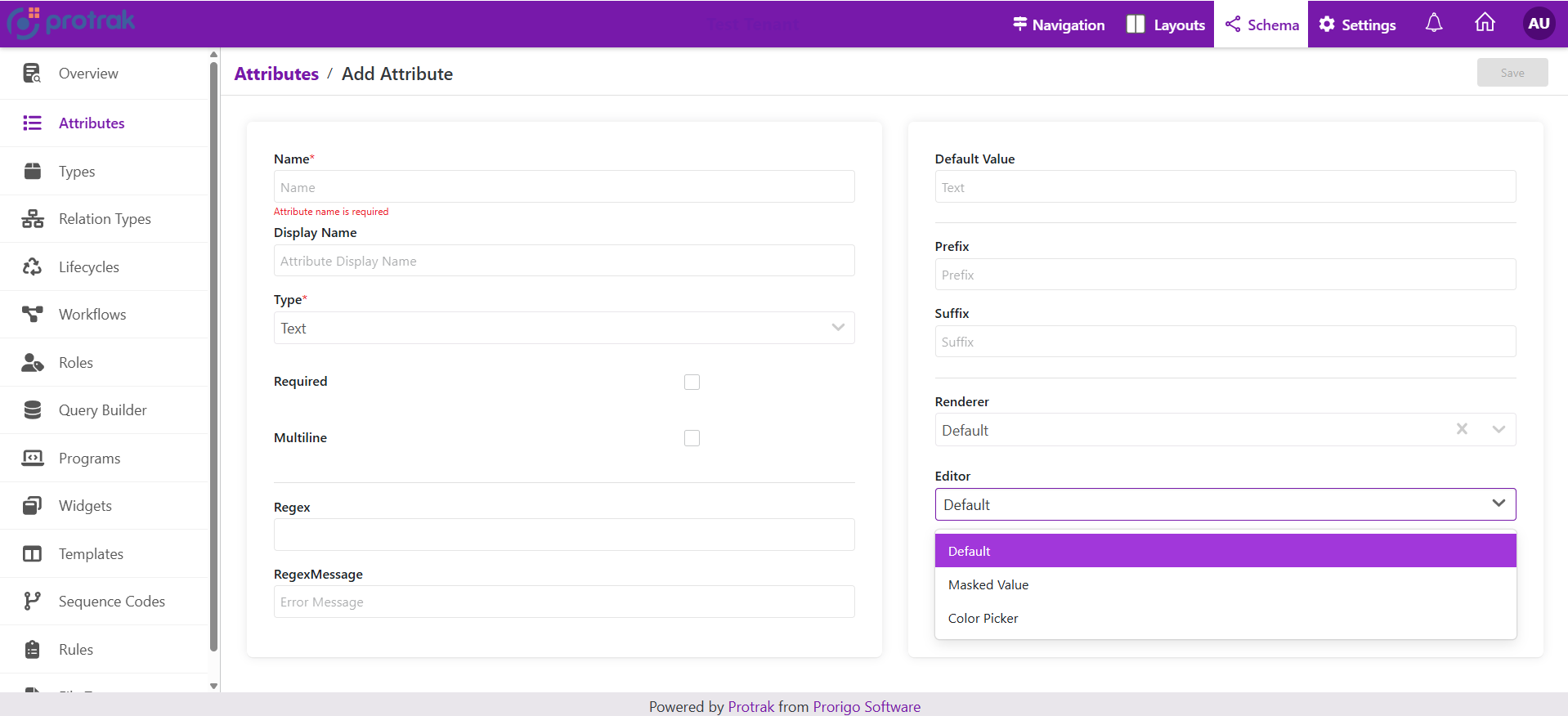Clear the Renderer selection with X
Viewport: 1568px width, 716px height.
(x=1462, y=429)
